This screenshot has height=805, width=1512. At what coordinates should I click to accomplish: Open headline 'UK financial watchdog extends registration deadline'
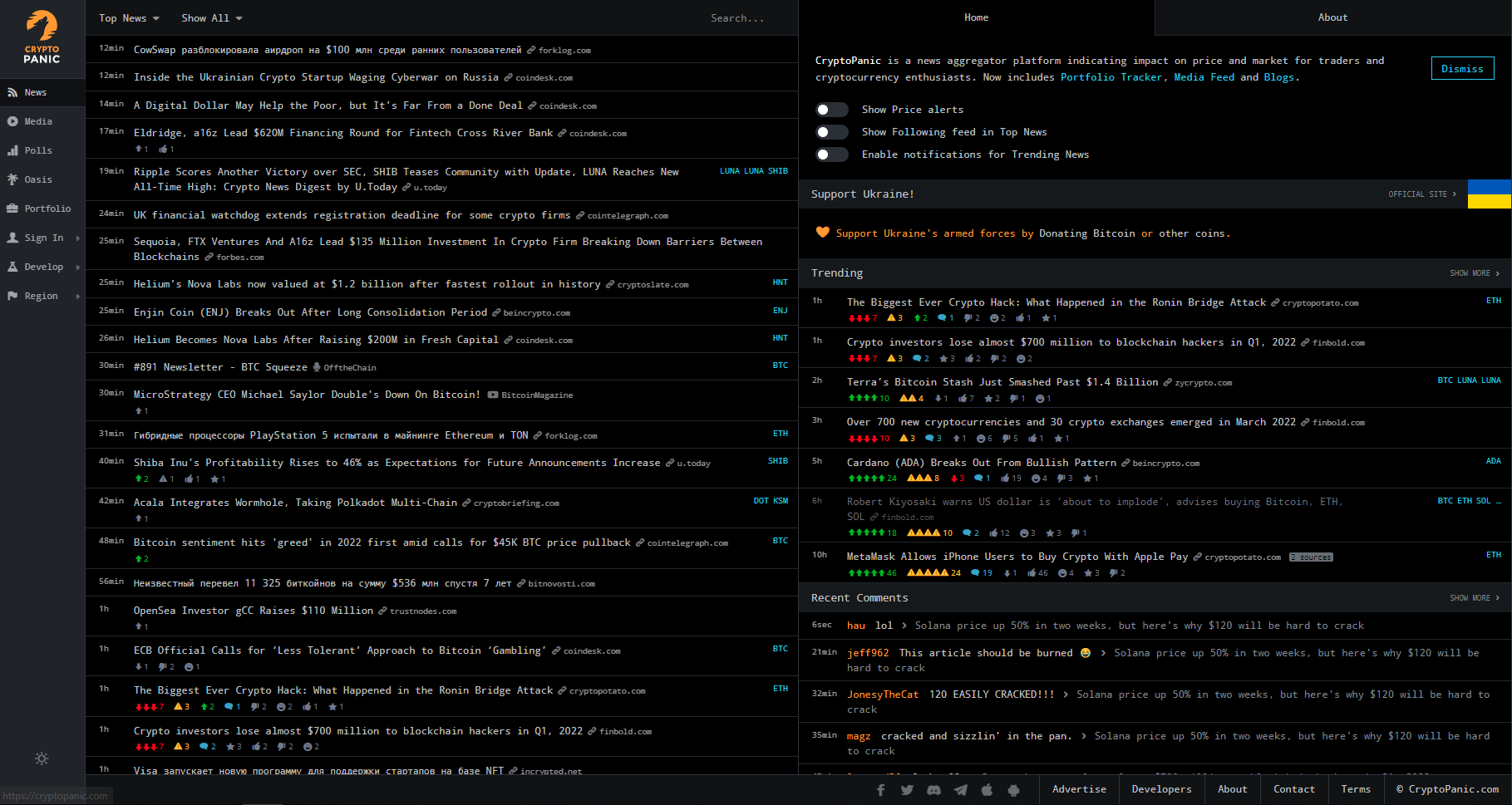[x=352, y=215]
